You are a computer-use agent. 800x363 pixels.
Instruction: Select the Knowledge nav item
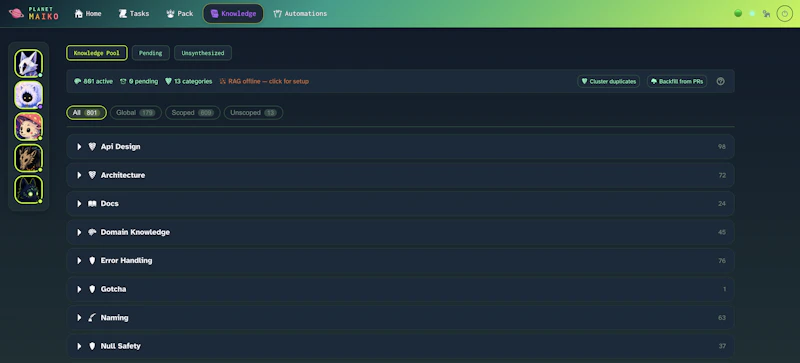tap(233, 14)
